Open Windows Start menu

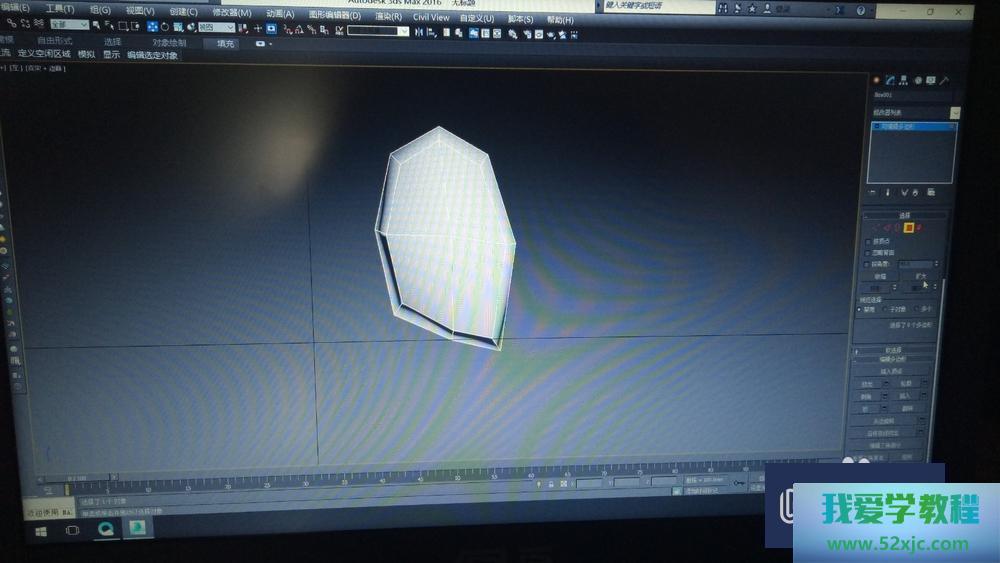pyautogui.click(x=41, y=531)
